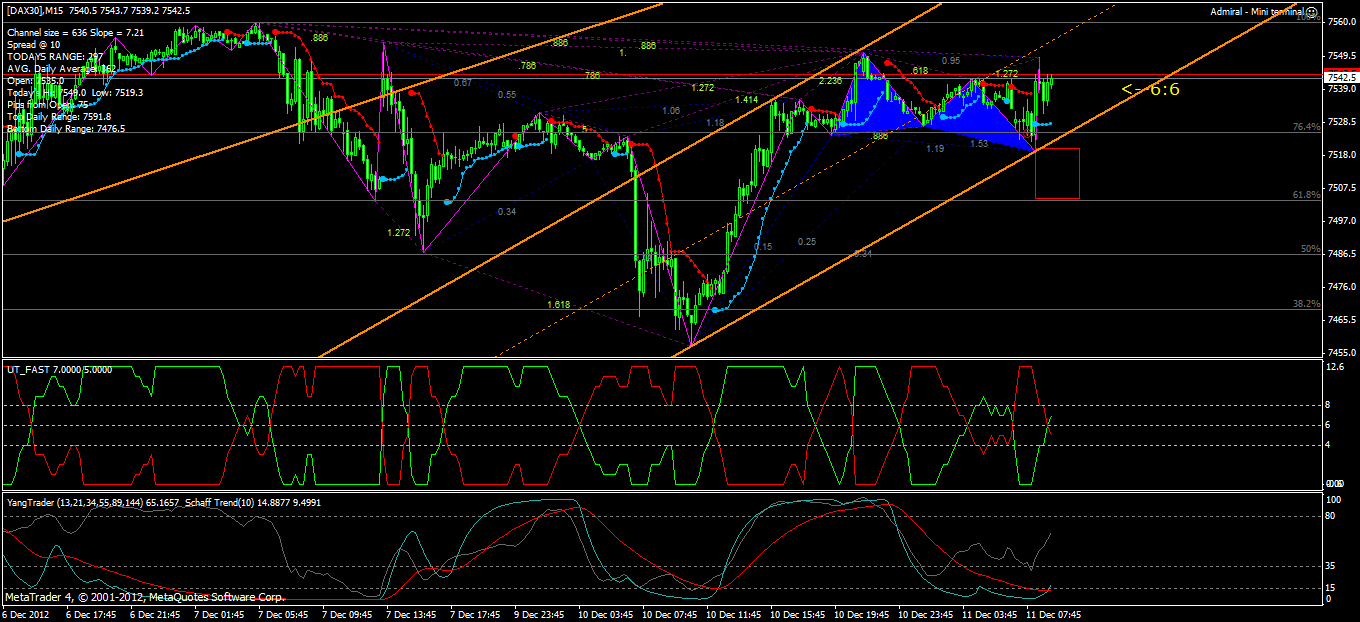Click the 1.618 harmonic ratio label
Image resolution: width=1360 pixels, height=622 pixels.
click(x=558, y=304)
